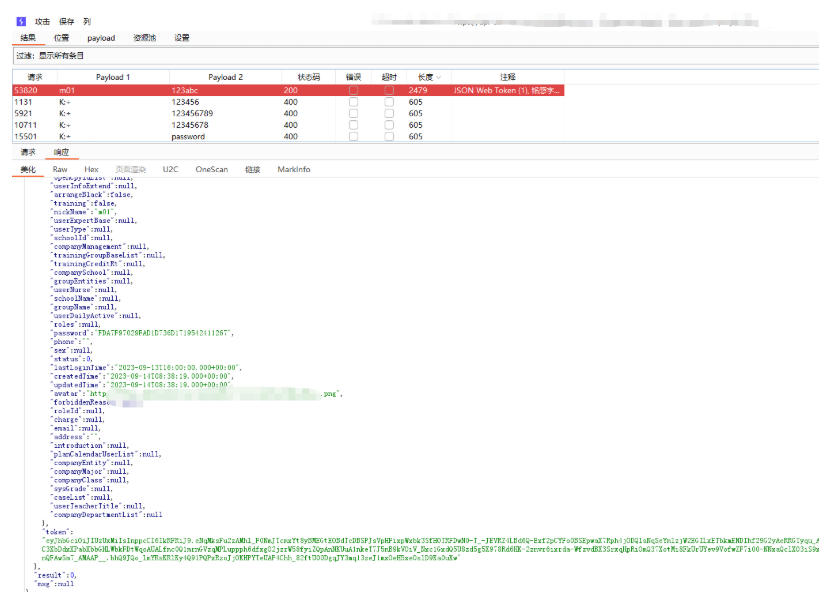Toggle 超时 checkbox in request 1131 row
This screenshot has width=830, height=594.
pos(389,102)
